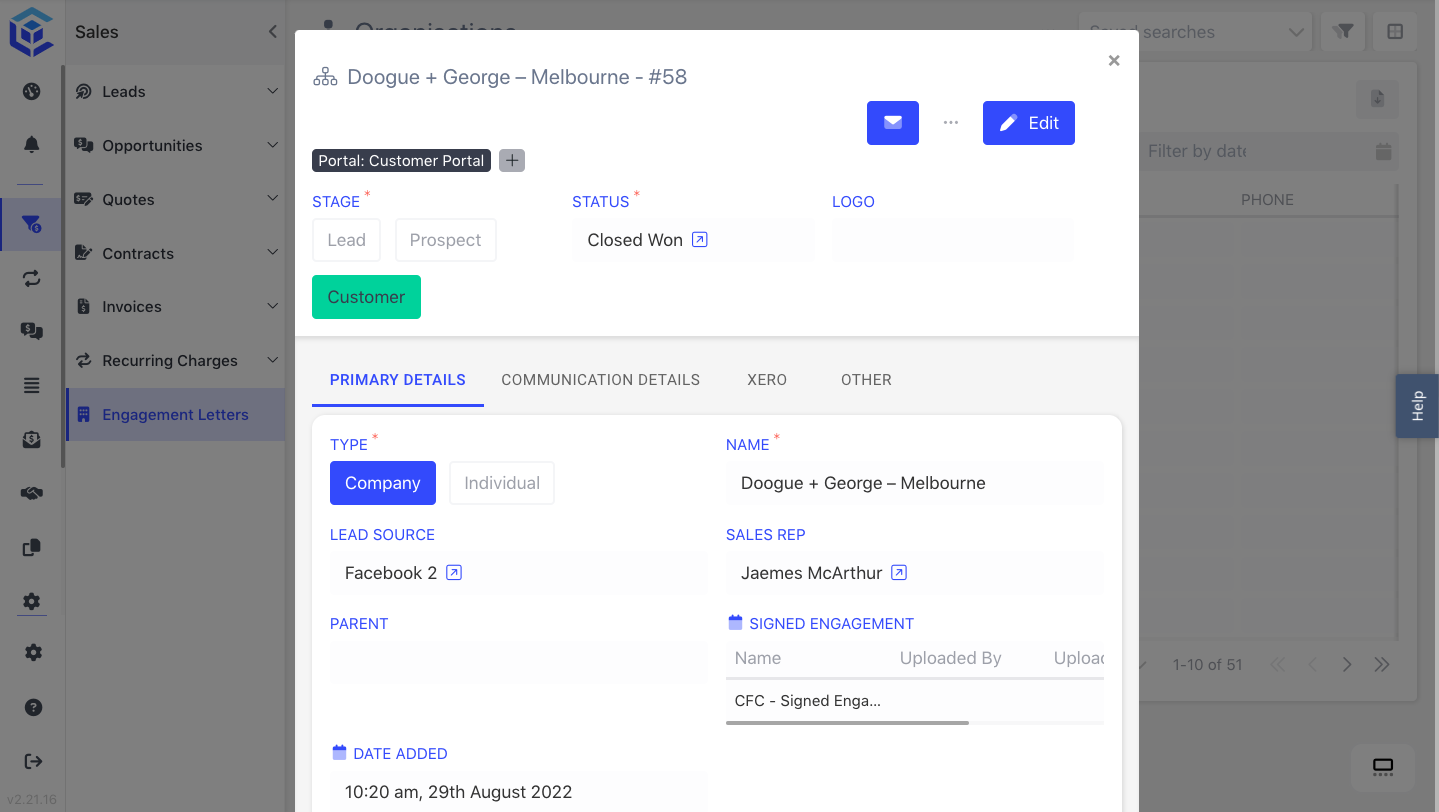Switch to Primary Details tab
Image resolution: width=1439 pixels, height=812 pixels.
pos(398,380)
